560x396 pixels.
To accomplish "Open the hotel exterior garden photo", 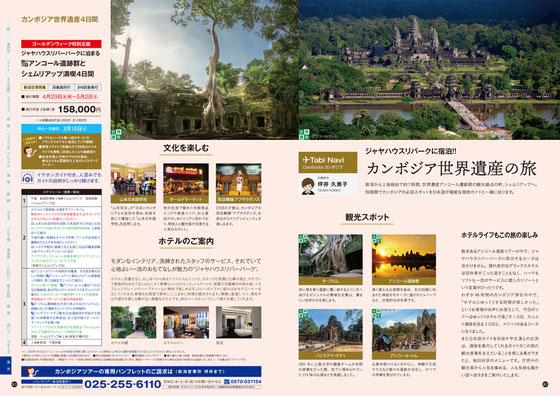I will click(x=133, y=322).
